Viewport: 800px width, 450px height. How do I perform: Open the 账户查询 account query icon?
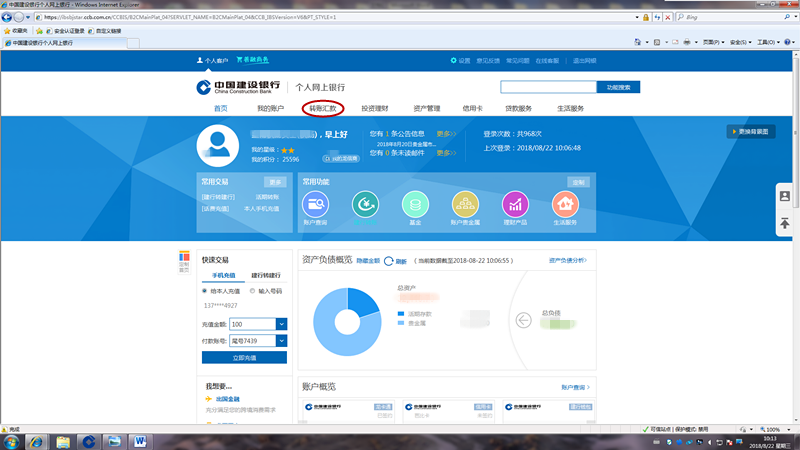coord(316,204)
